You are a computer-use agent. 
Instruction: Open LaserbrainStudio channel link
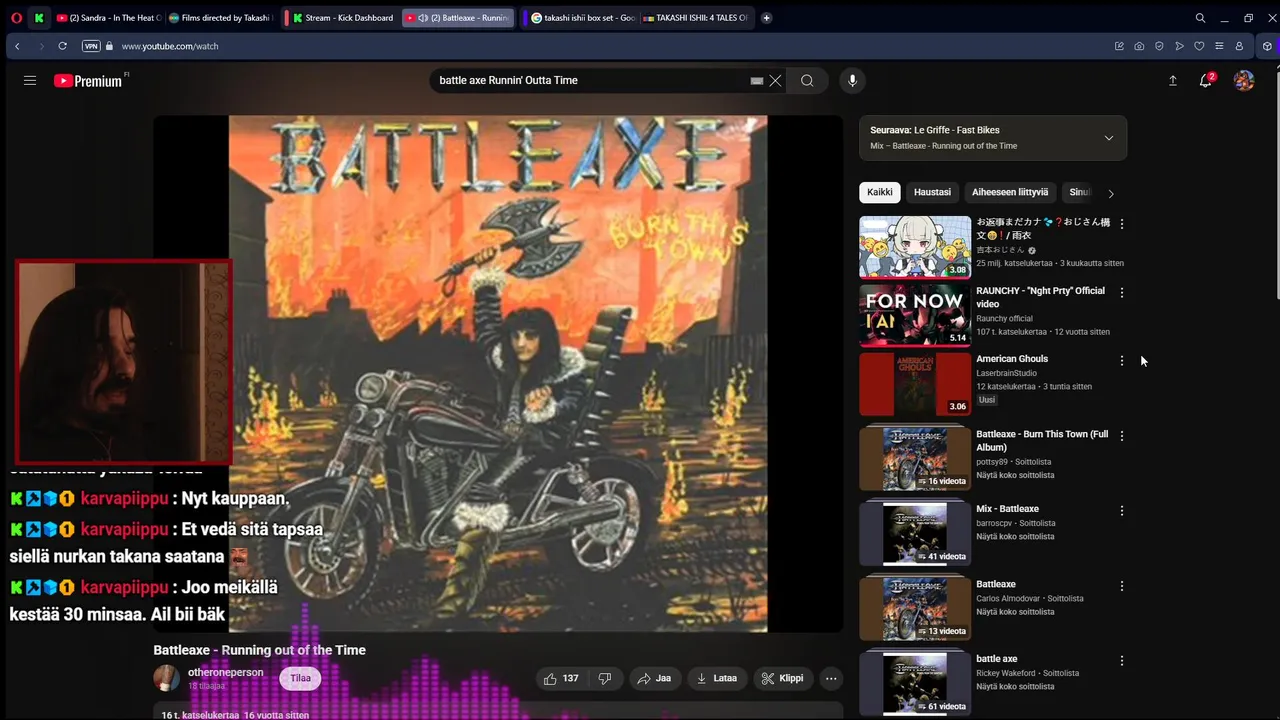[x=1006, y=374]
